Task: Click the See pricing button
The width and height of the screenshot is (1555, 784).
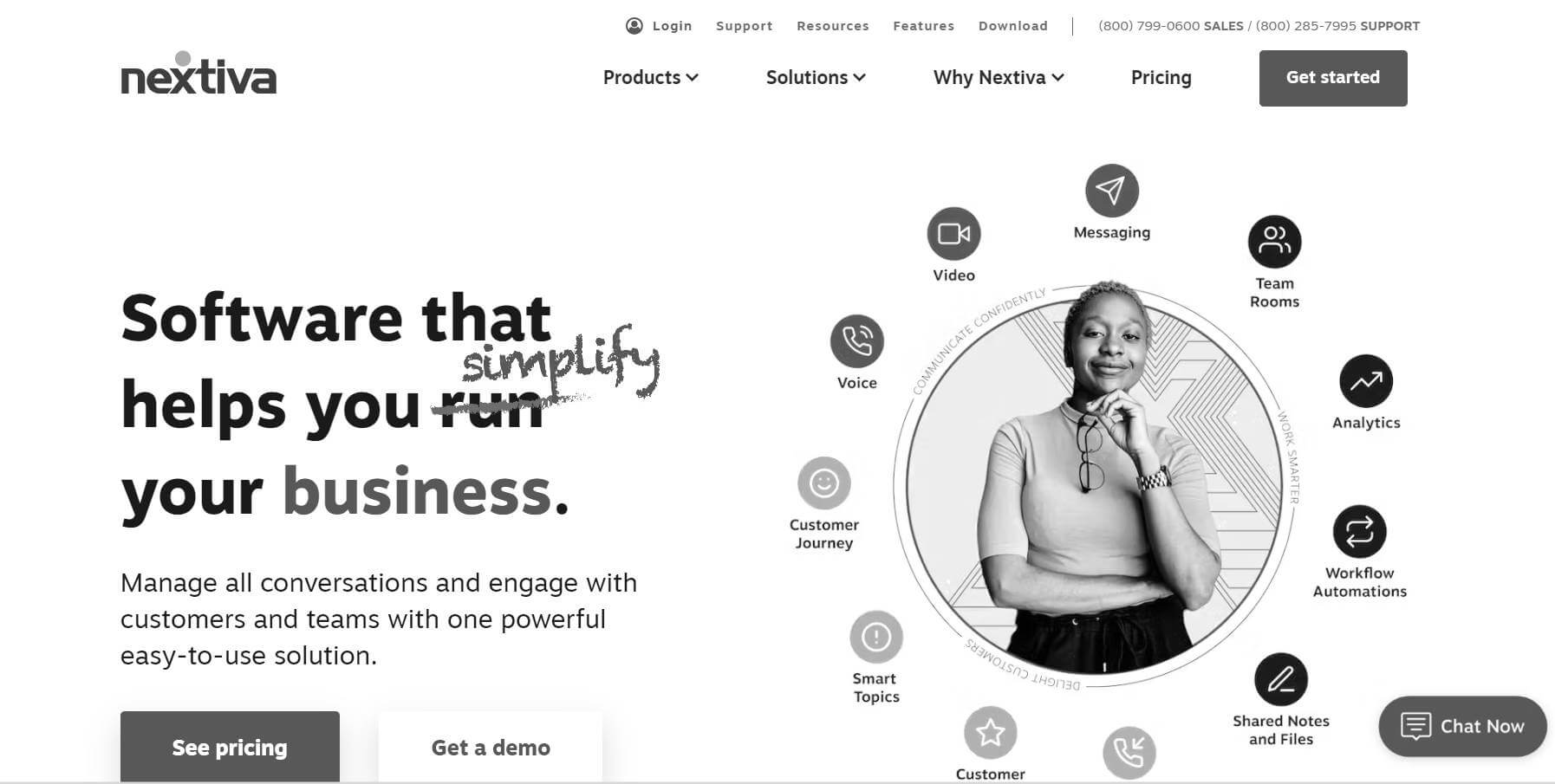Action: tap(230, 747)
